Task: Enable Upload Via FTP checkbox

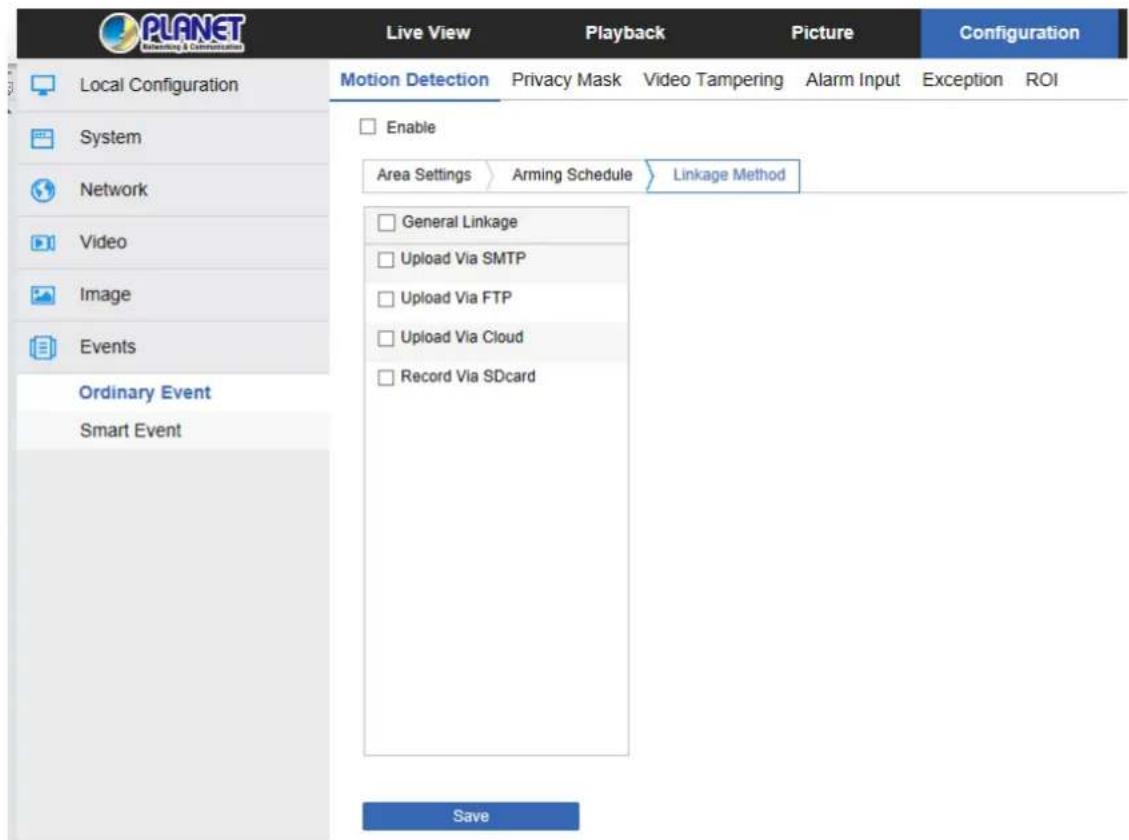Action: point(386,299)
